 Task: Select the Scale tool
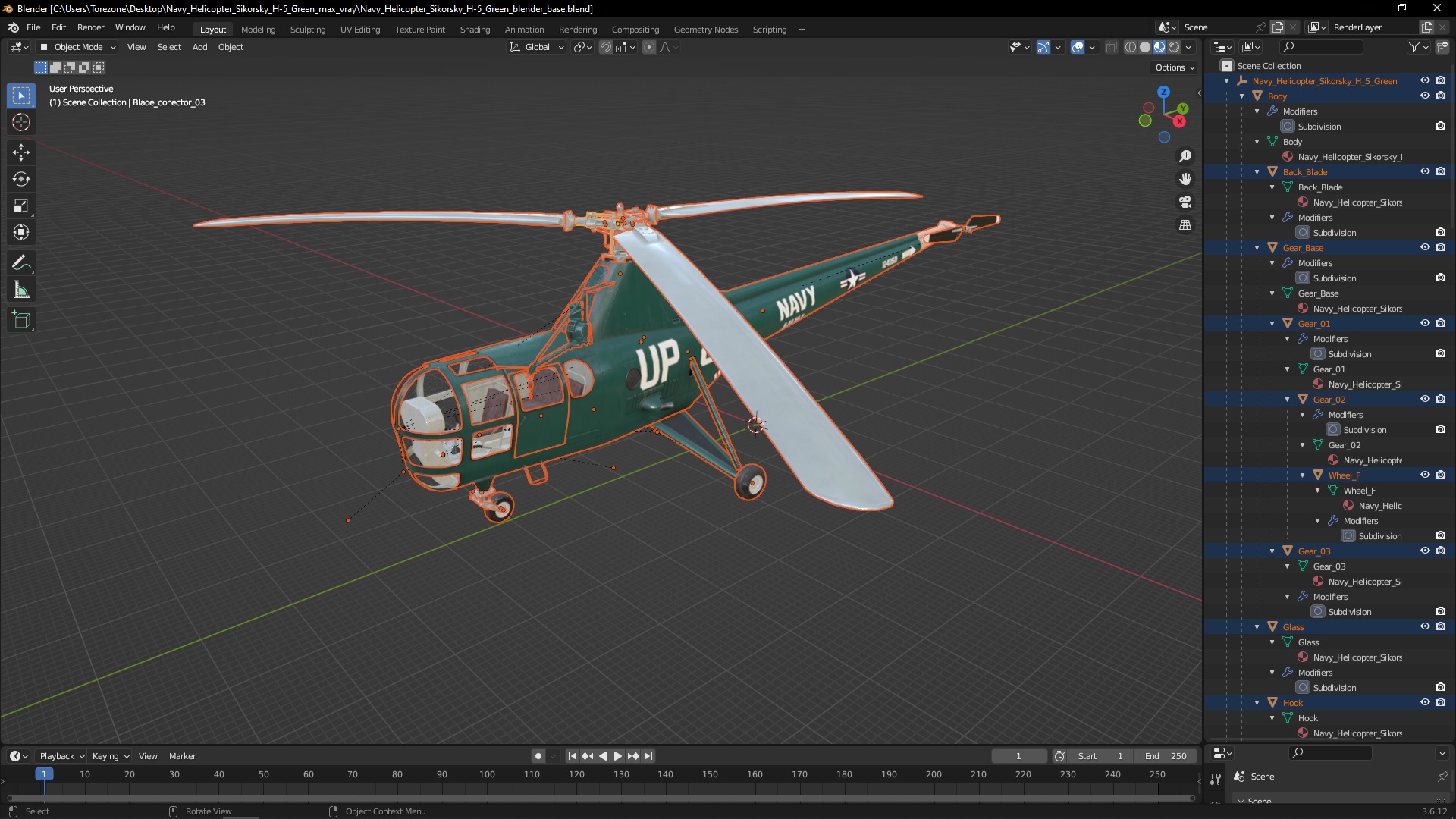click(x=21, y=206)
